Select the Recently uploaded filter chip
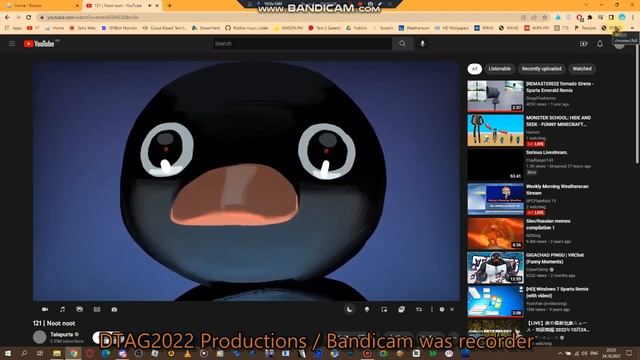 tap(542, 69)
